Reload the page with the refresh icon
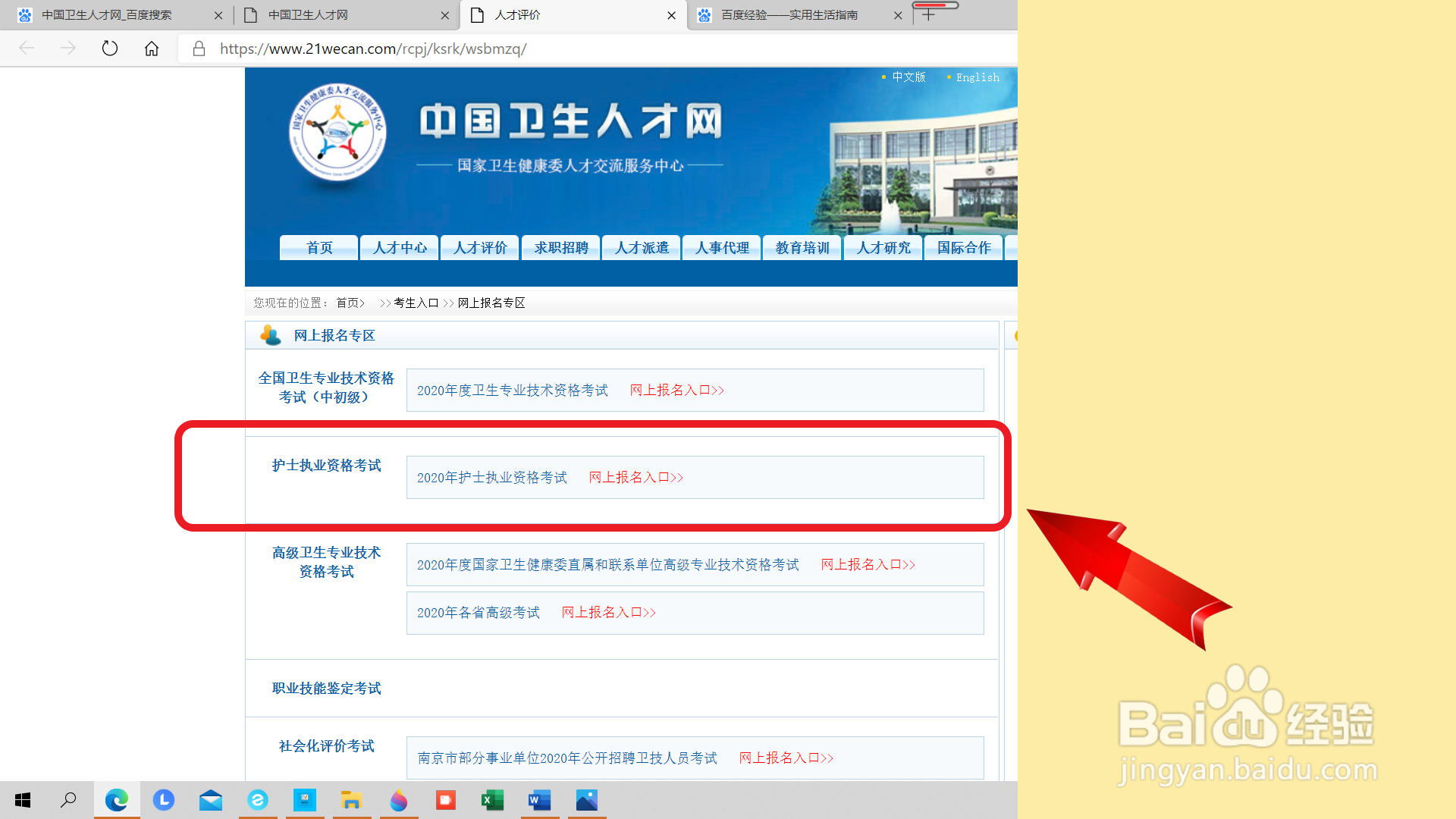This screenshot has width=1456, height=819. pyautogui.click(x=110, y=49)
